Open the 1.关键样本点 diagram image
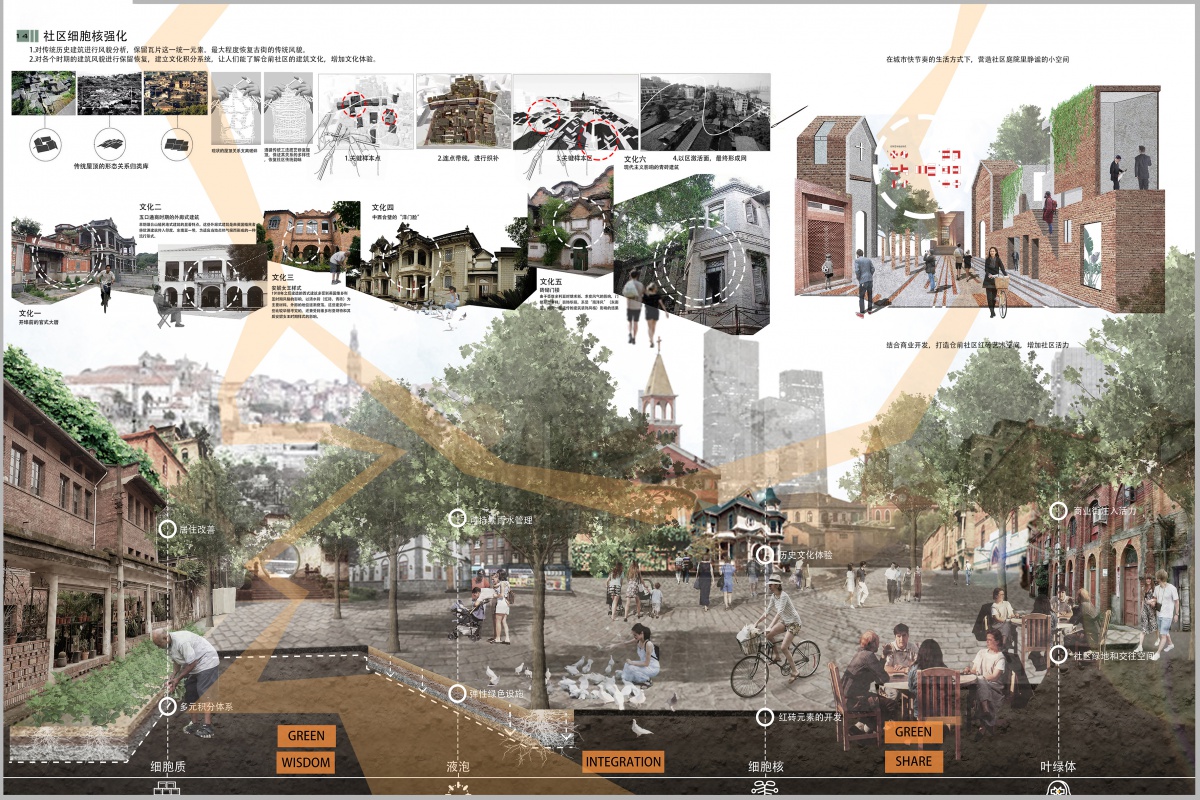Image resolution: width=1200 pixels, height=800 pixels. 364,113
